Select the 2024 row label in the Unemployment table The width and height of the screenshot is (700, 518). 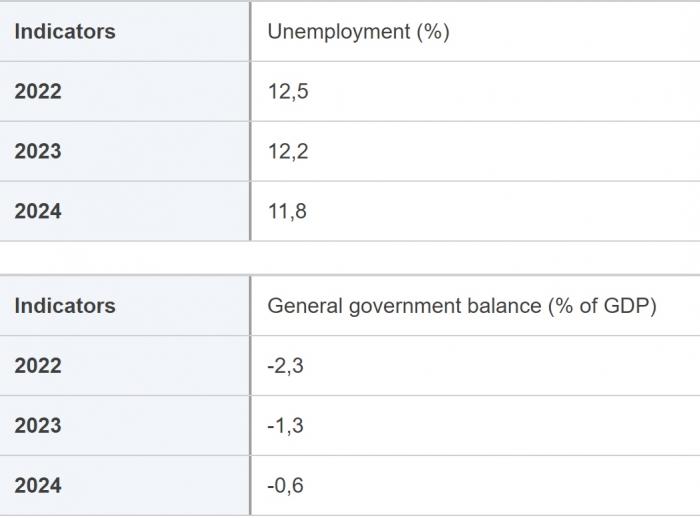[x=38, y=212]
